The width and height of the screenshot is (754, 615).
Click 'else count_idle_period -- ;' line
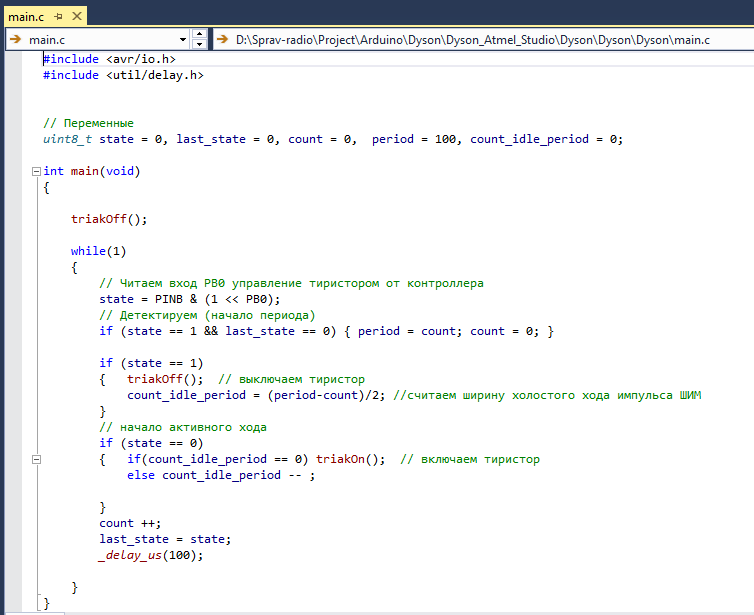tap(221, 475)
